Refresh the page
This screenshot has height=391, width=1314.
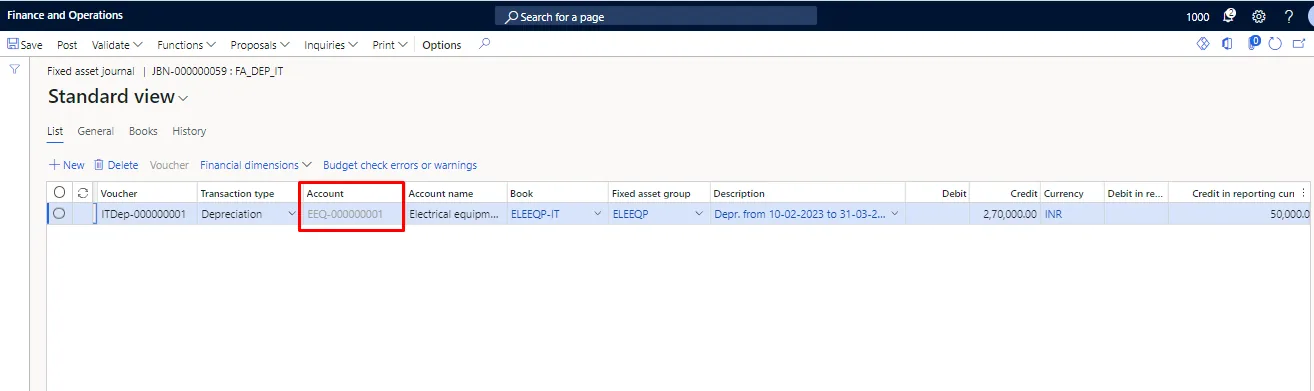point(1275,44)
